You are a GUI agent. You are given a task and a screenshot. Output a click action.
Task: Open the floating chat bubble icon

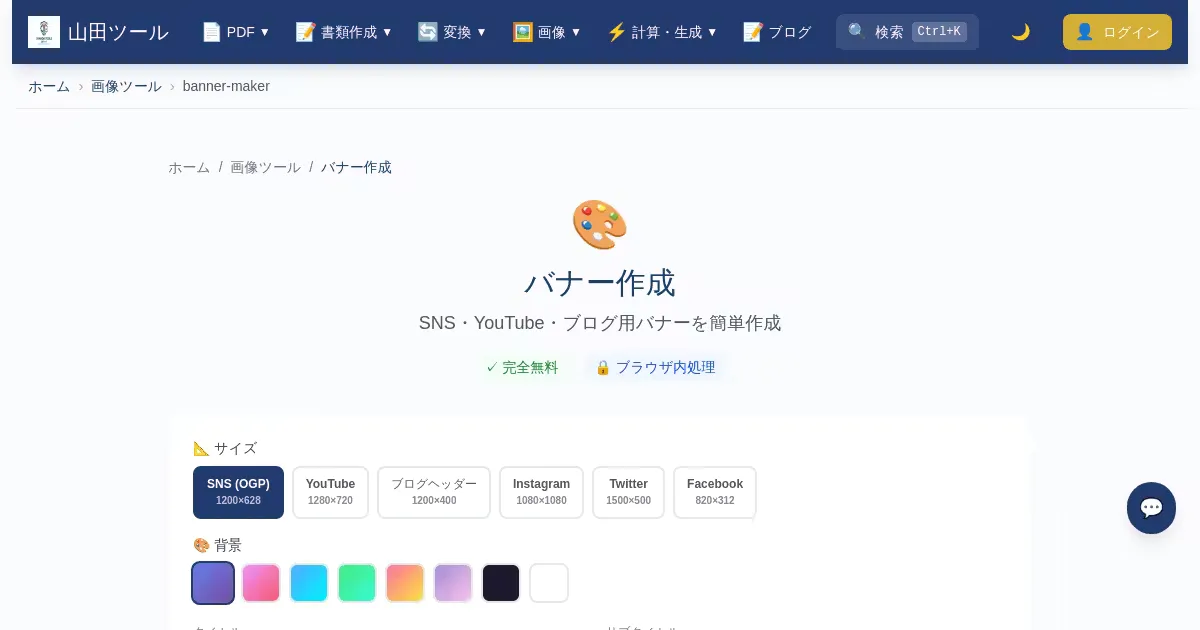tap(1151, 508)
